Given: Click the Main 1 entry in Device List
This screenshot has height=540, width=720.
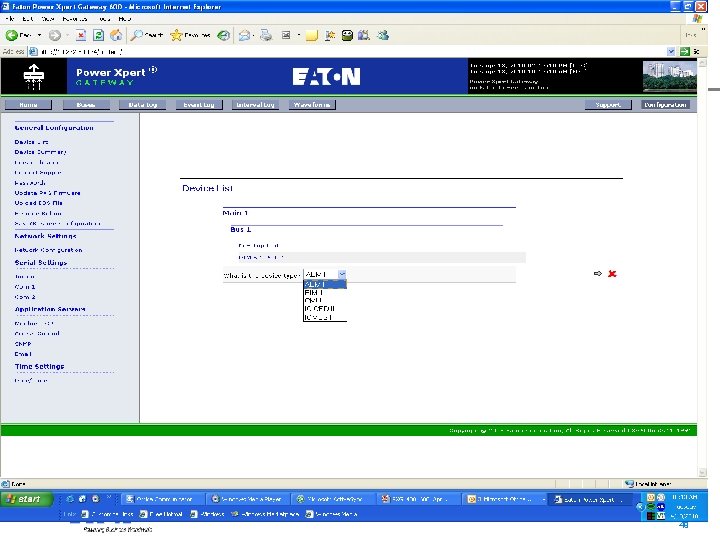Looking at the screenshot, I should tap(235, 213).
